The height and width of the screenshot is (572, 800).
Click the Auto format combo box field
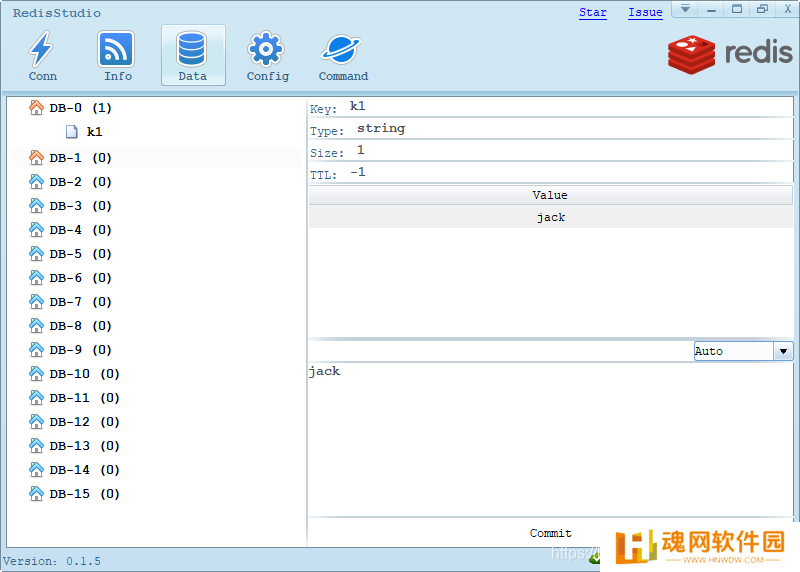(x=734, y=351)
